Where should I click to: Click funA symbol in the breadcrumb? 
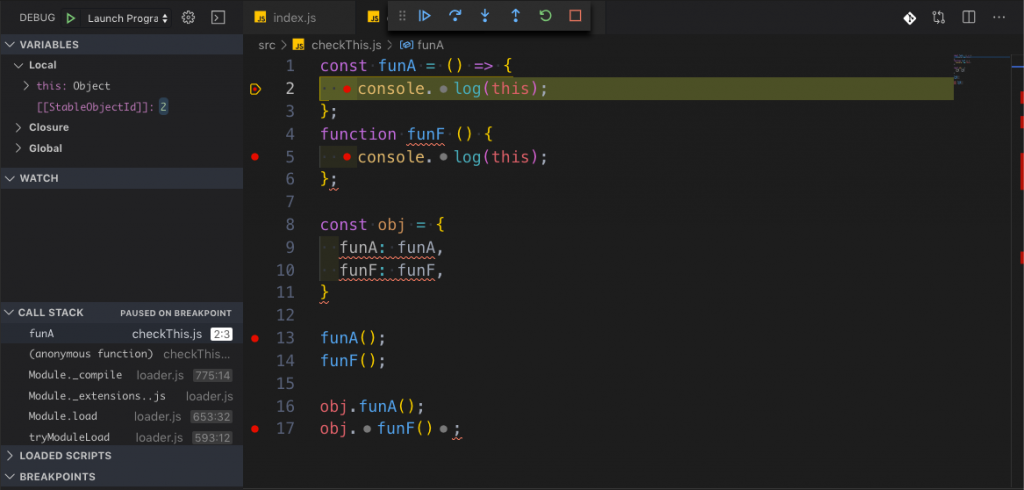430,44
